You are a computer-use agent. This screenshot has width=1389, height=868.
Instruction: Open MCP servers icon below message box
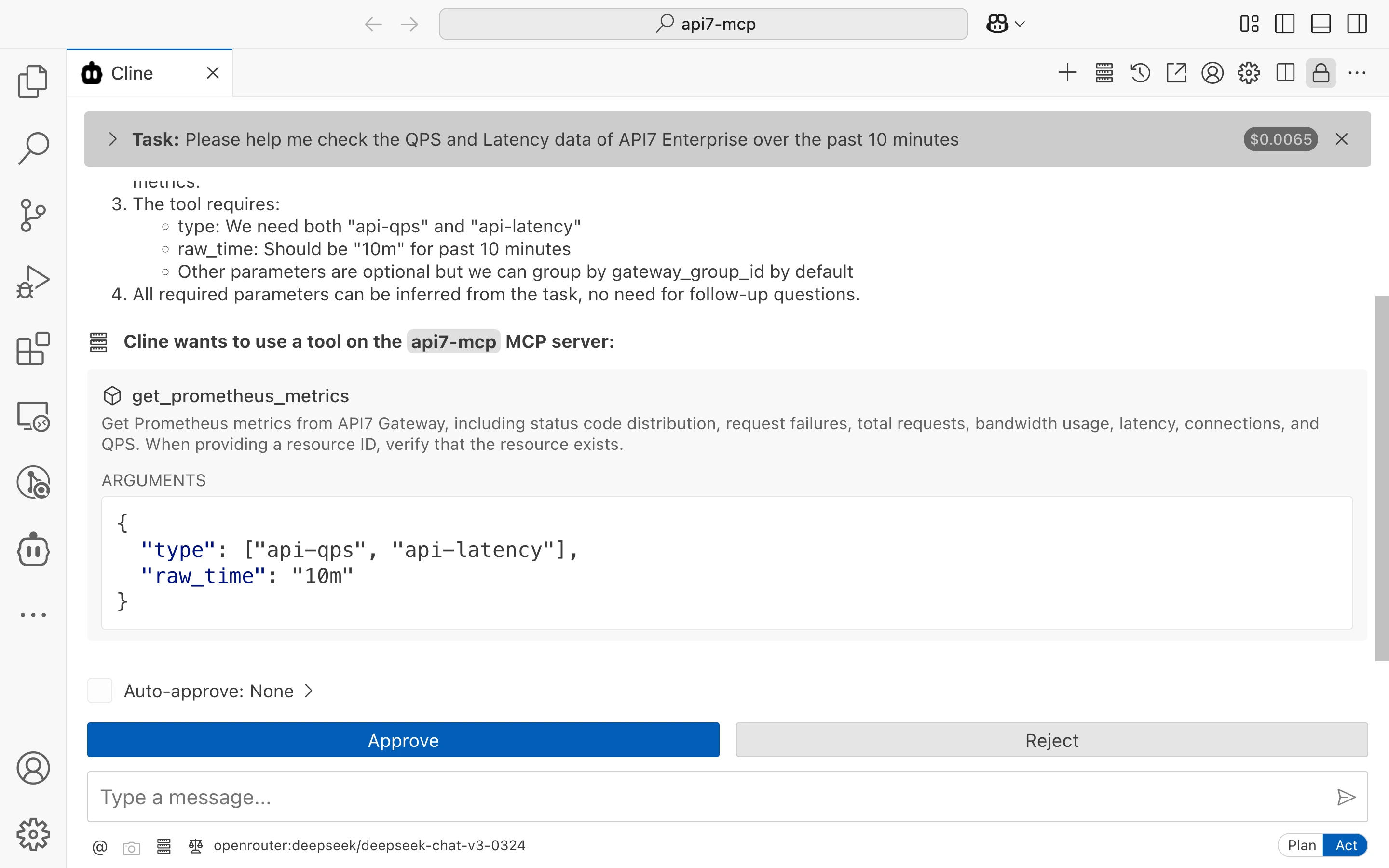coord(163,846)
